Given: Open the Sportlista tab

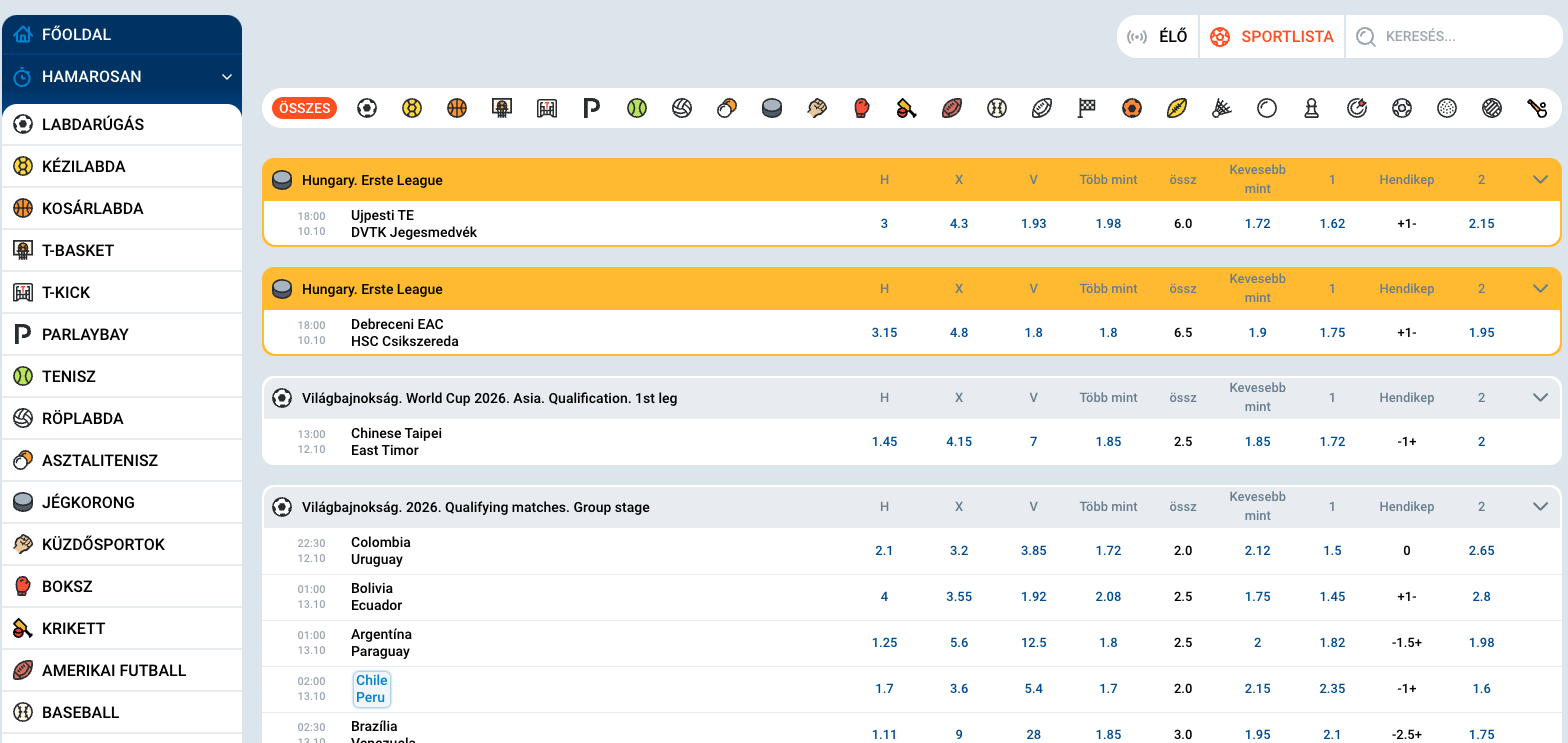Looking at the screenshot, I should [1272, 37].
